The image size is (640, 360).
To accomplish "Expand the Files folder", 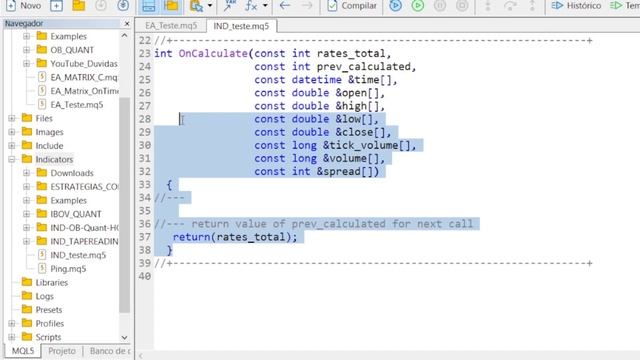I will tap(12, 118).
